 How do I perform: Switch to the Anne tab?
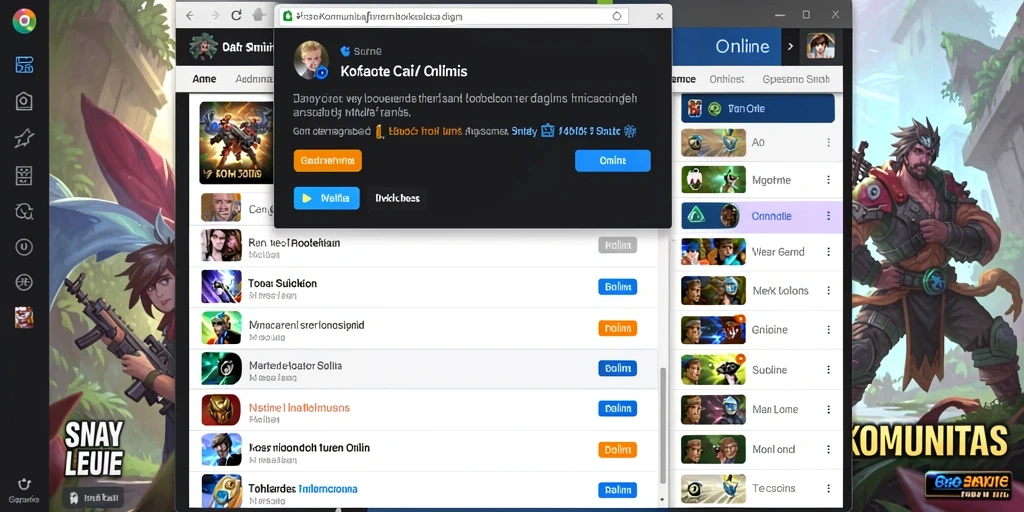click(204, 79)
